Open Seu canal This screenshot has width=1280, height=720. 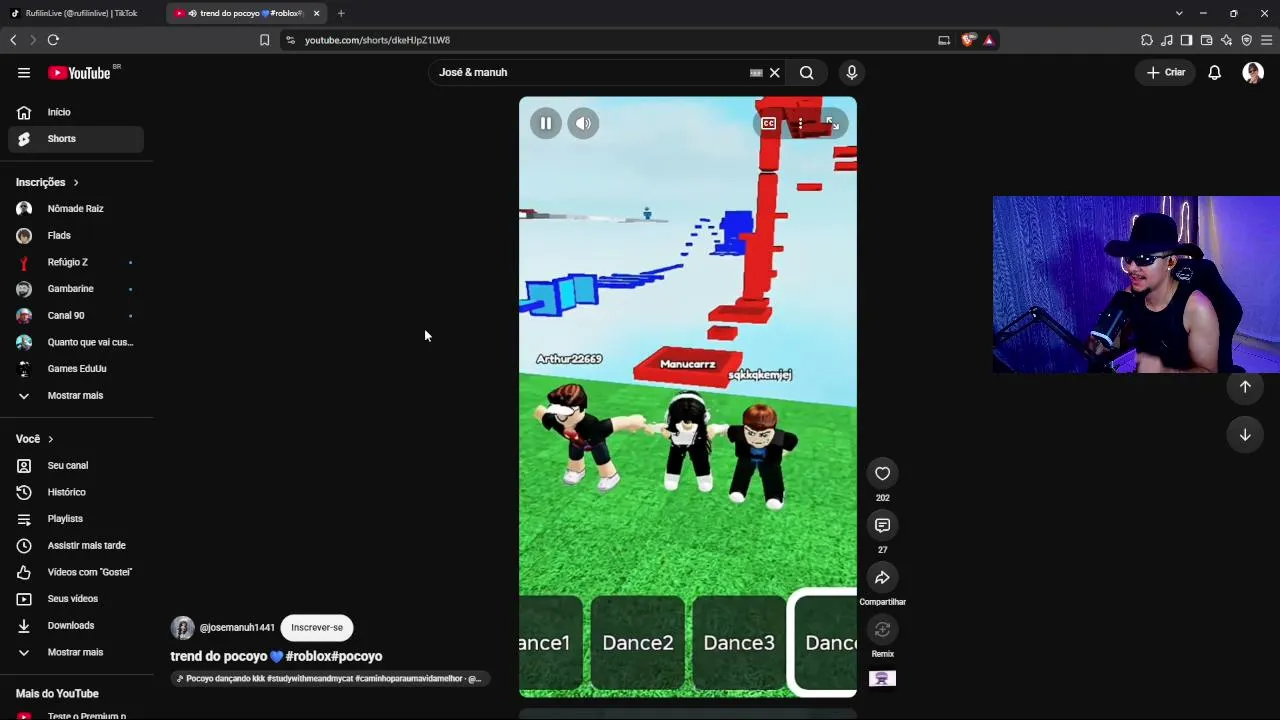76,465
